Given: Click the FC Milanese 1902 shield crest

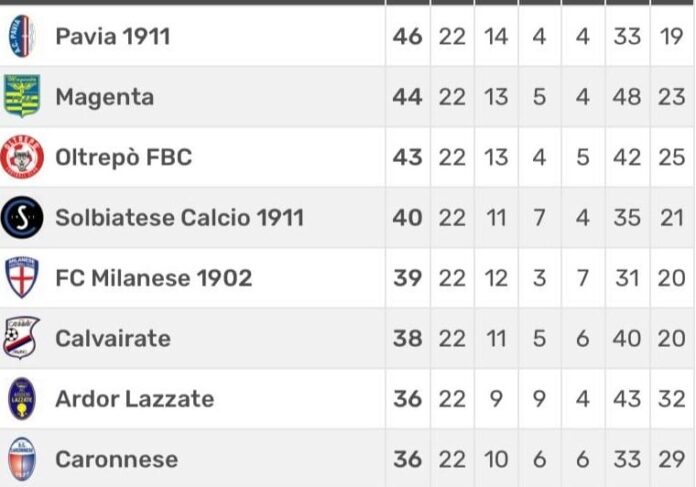Looking at the screenshot, I should [22, 277].
